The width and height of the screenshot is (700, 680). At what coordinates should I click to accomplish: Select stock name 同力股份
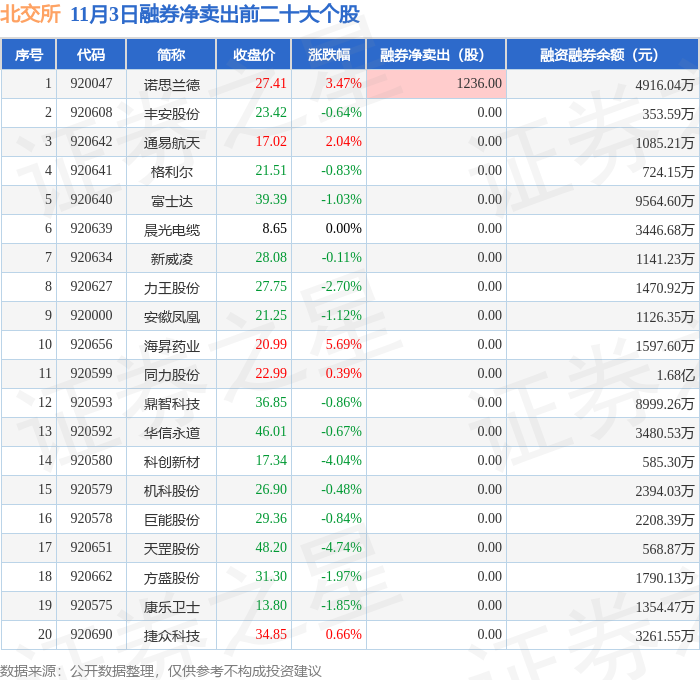tap(171, 375)
